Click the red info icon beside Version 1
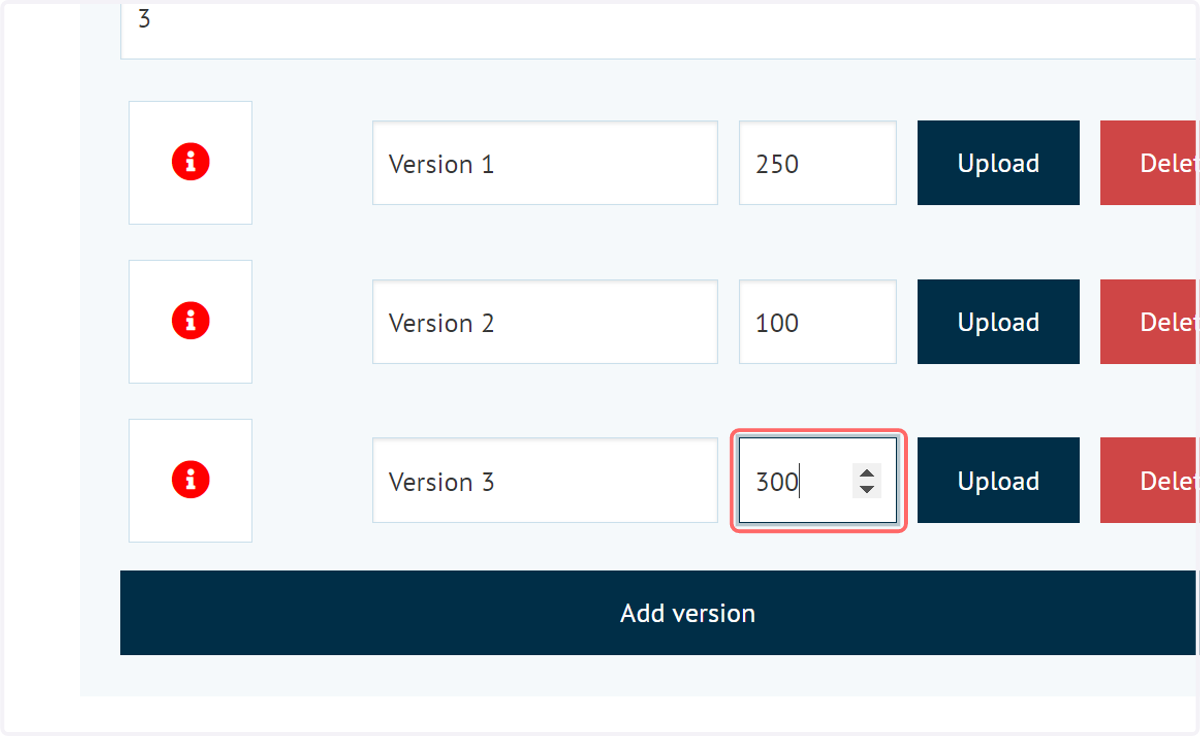Viewport: 1200px width, 736px height. click(x=190, y=162)
